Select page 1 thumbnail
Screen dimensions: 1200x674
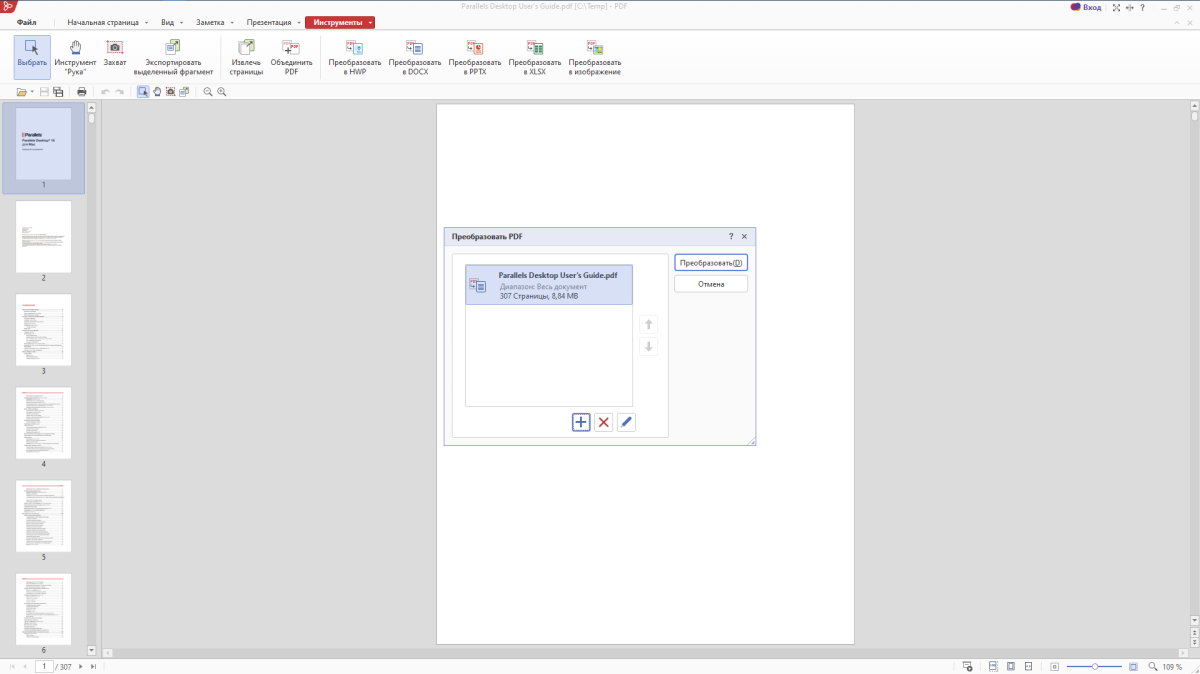tap(43, 144)
